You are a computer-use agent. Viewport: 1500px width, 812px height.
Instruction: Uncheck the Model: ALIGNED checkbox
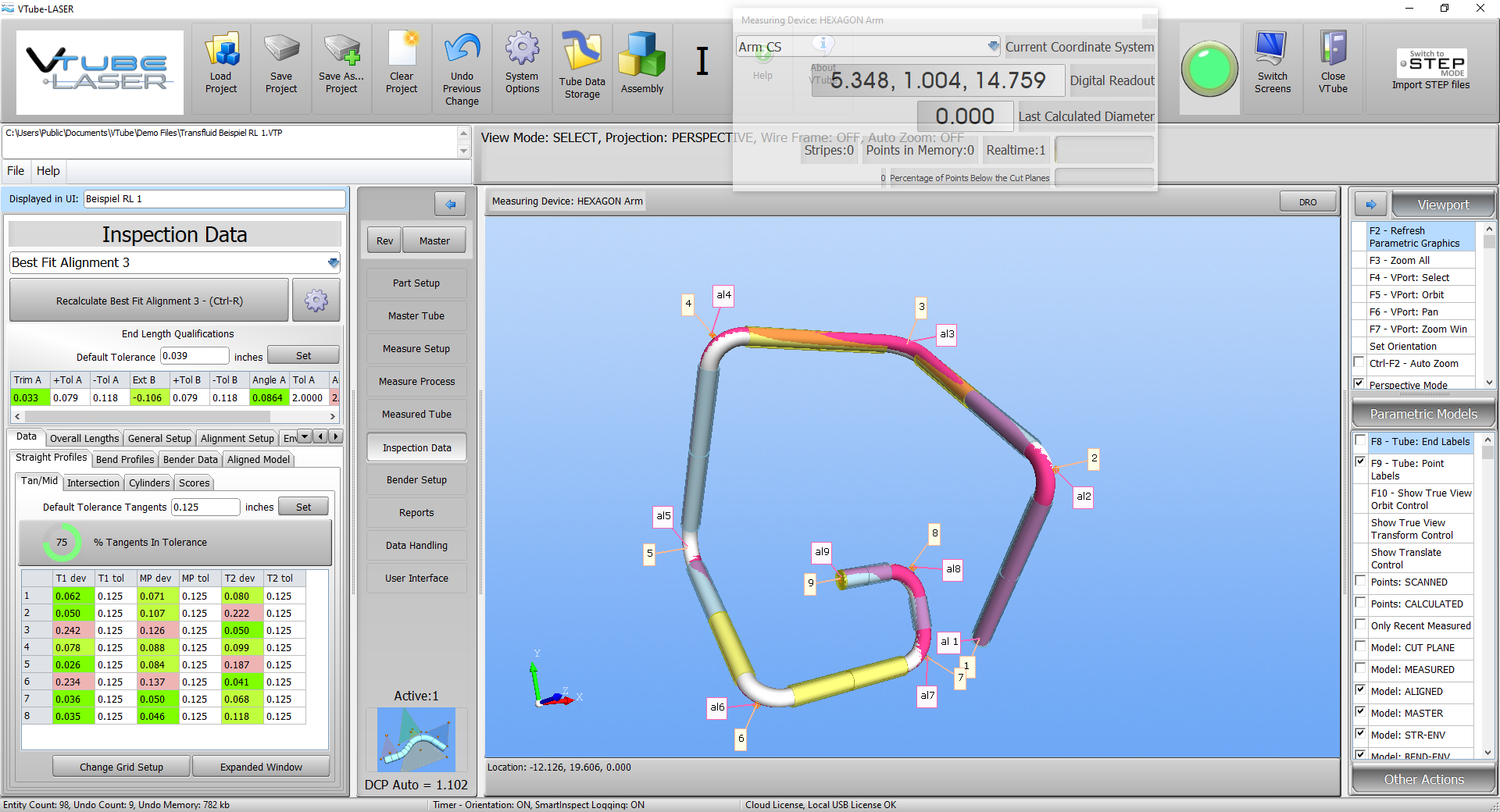coord(1360,690)
